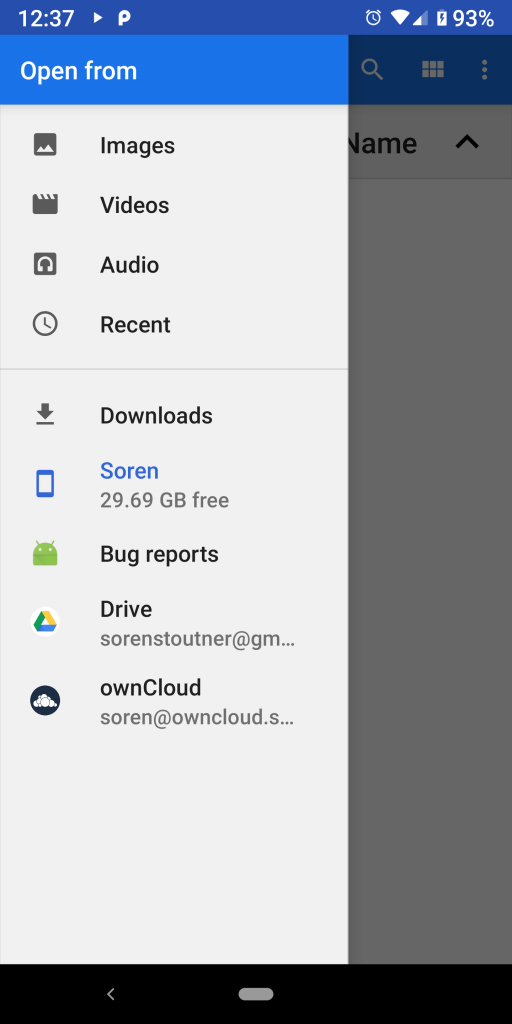The image size is (512, 1024).
Task: Tap the Soren phone storage icon
Action: [x=45, y=484]
